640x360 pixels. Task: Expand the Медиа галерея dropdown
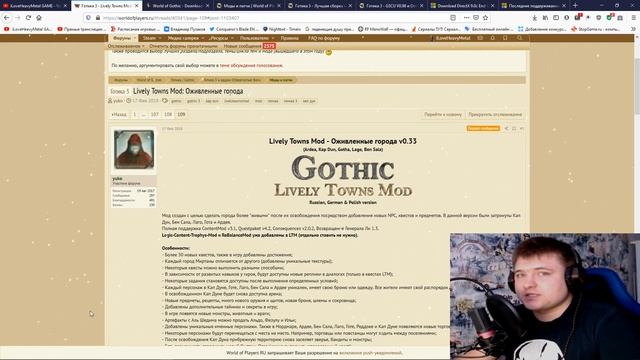[203, 38]
